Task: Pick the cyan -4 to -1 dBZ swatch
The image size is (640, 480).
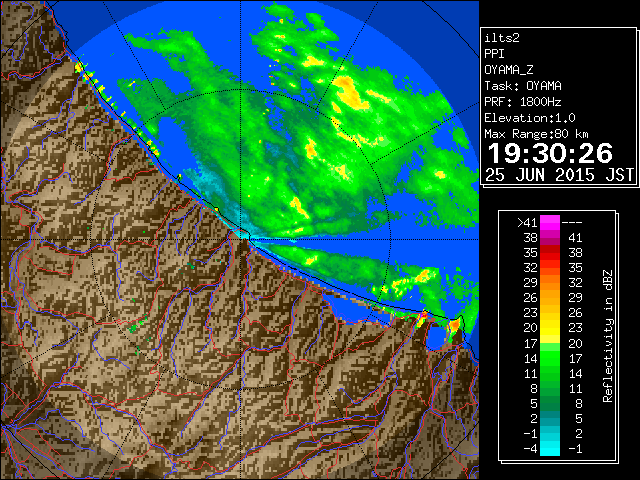Action: (550, 449)
